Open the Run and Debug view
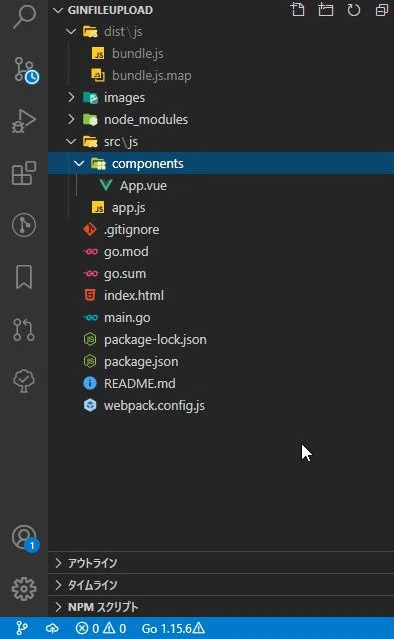Viewport: 394px width, 639px height. click(24, 121)
